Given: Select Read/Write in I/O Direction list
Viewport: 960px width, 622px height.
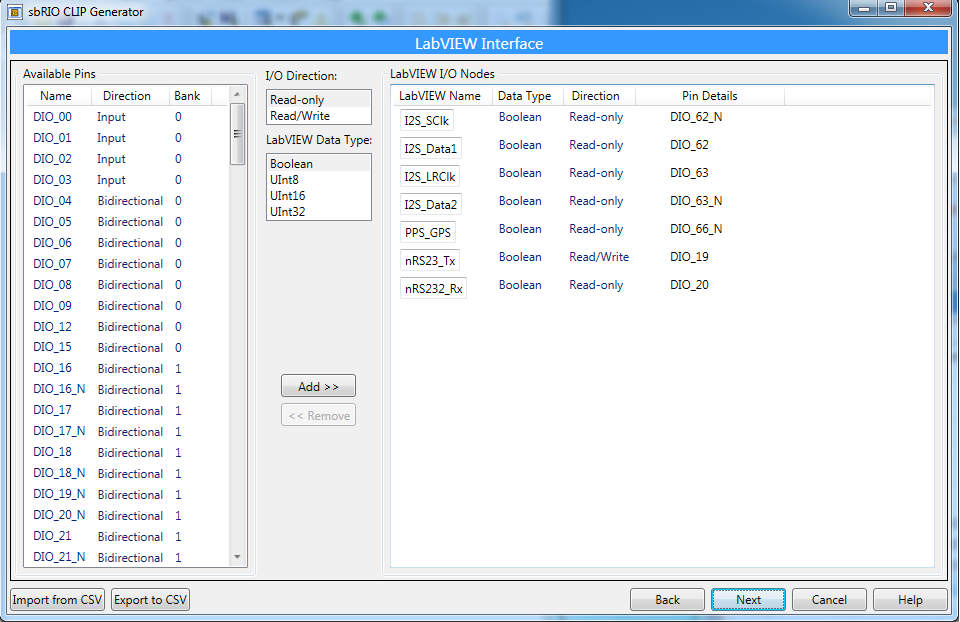Looking at the screenshot, I should tap(318, 116).
